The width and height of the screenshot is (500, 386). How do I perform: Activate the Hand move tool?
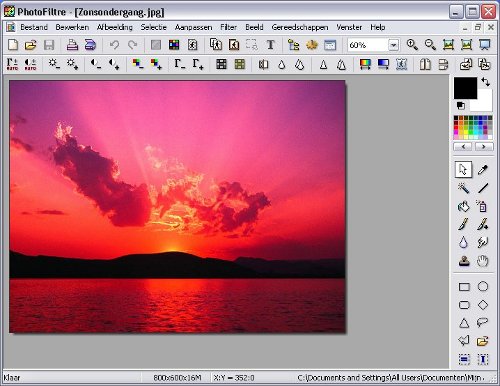482,261
